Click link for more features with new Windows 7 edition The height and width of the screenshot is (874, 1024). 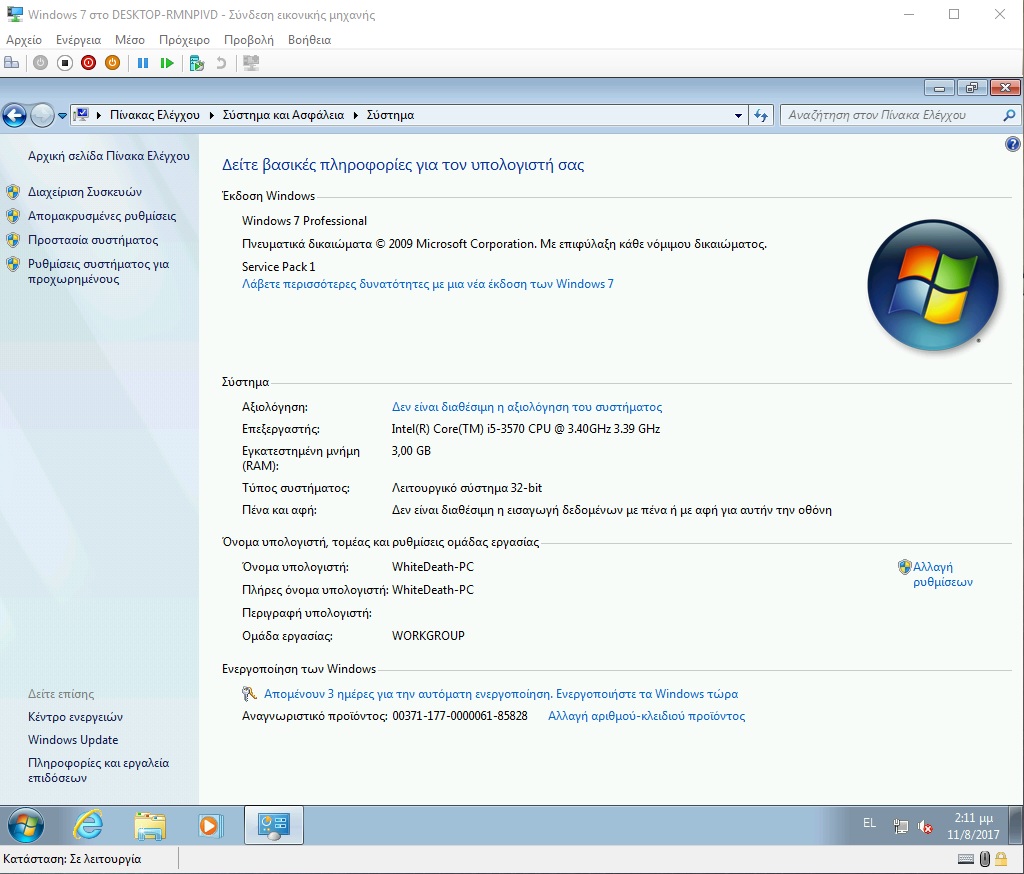(x=428, y=283)
